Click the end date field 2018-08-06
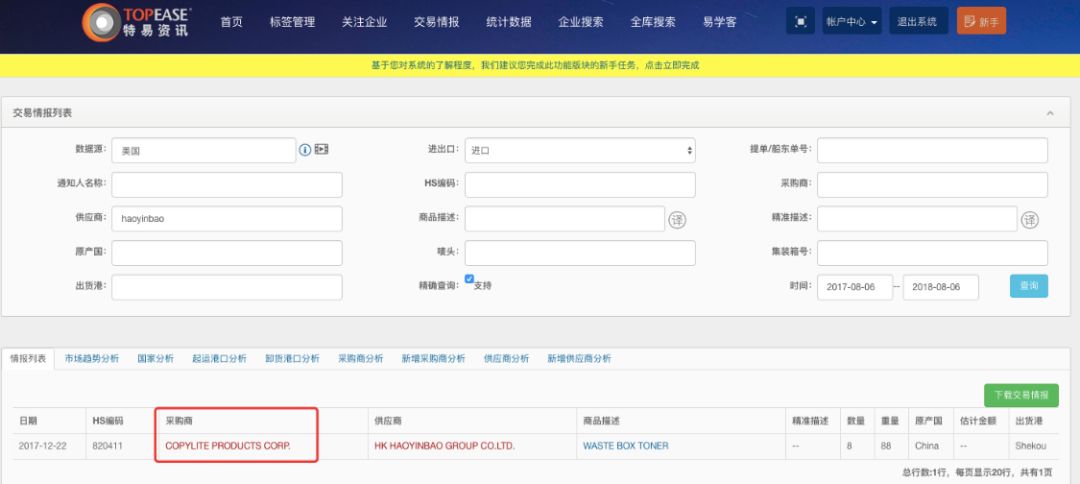 [x=941, y=287]
